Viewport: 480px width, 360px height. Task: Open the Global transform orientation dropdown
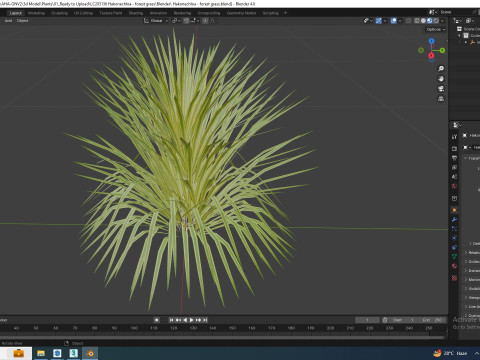(156, 21)
